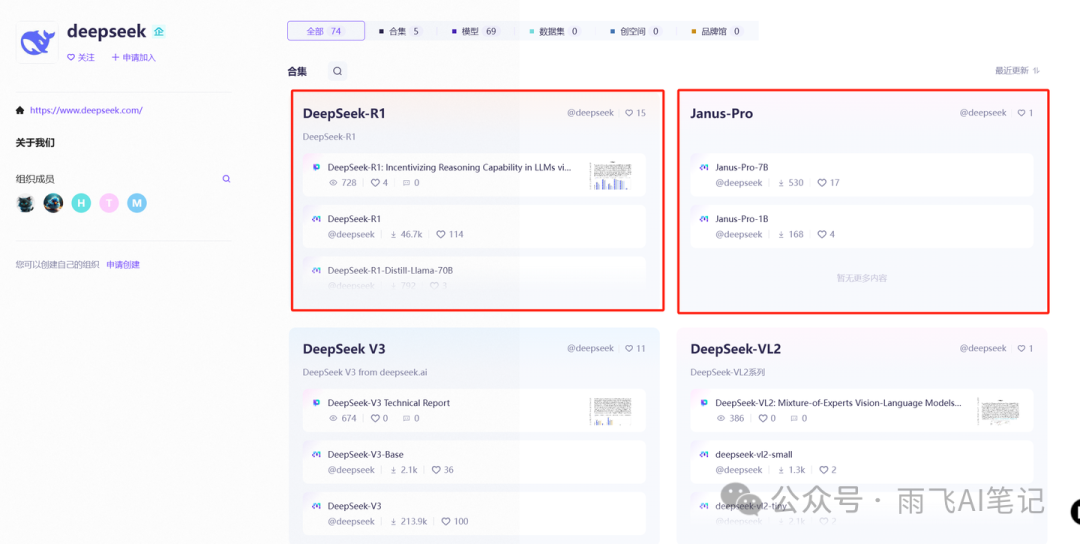Image resolution: width=1080 pixels, height=544 pixels.
Task: Click the search icon next to 合集
Action: point(338,71)
